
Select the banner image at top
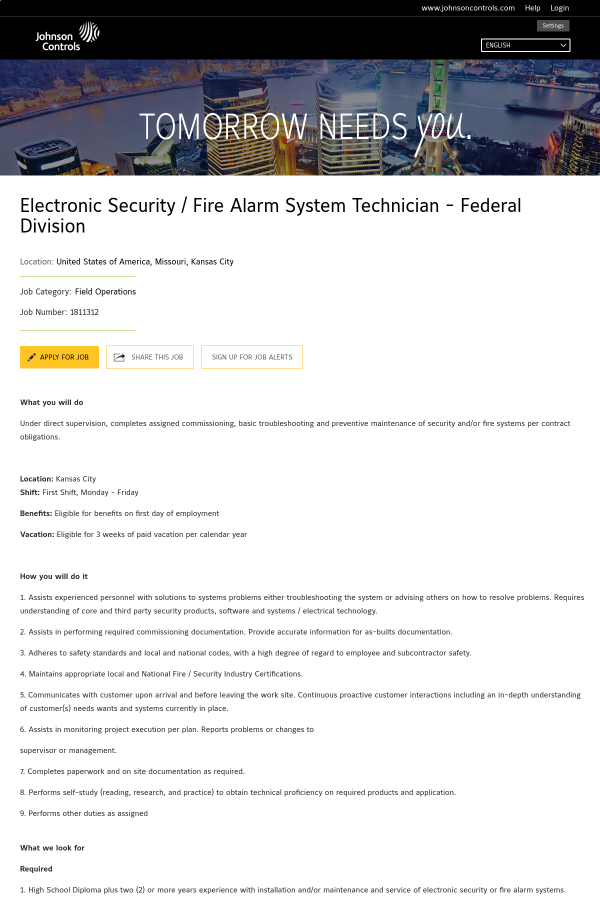point(300,117)
